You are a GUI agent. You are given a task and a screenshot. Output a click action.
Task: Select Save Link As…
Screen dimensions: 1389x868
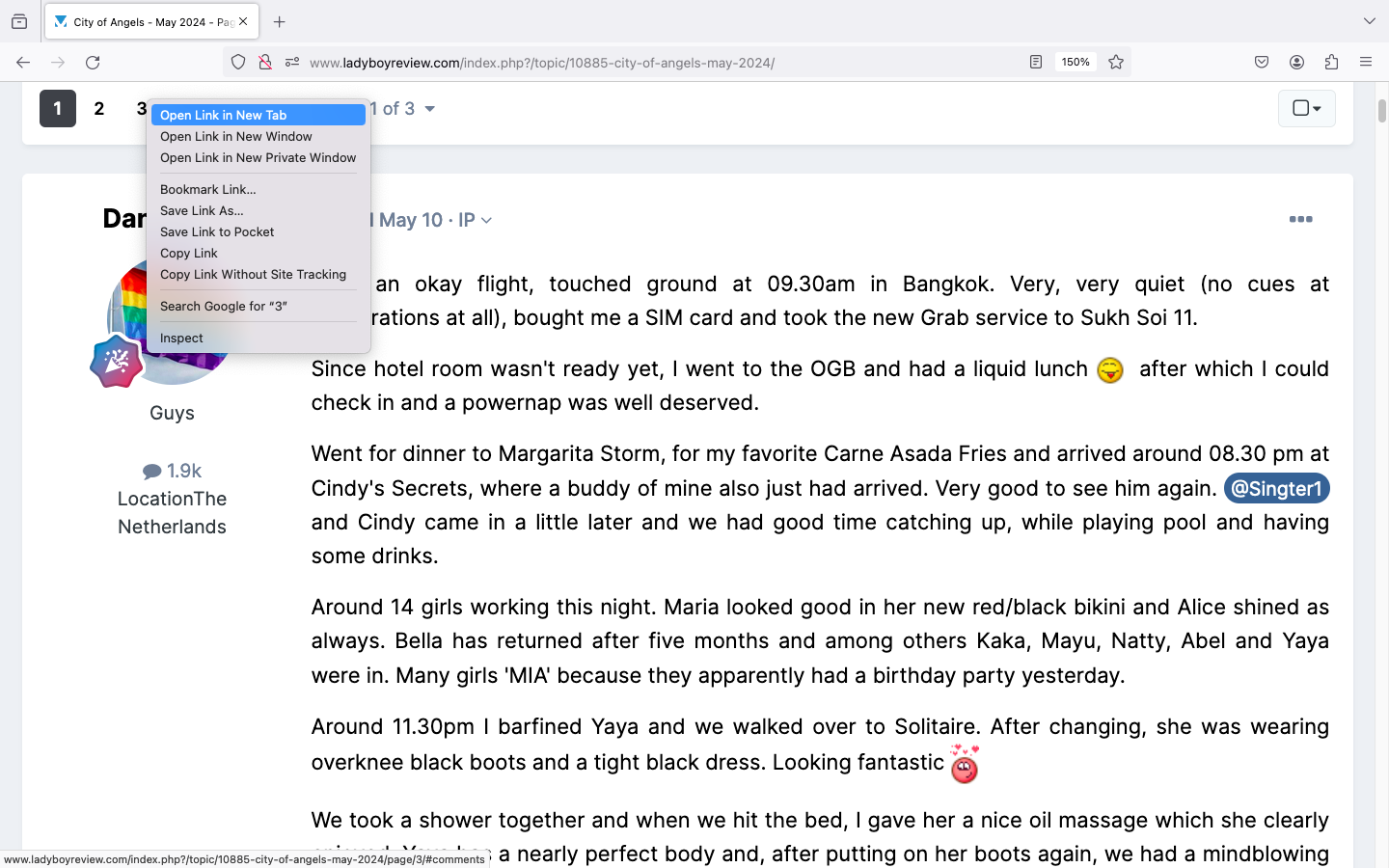[x=259, y=210]
